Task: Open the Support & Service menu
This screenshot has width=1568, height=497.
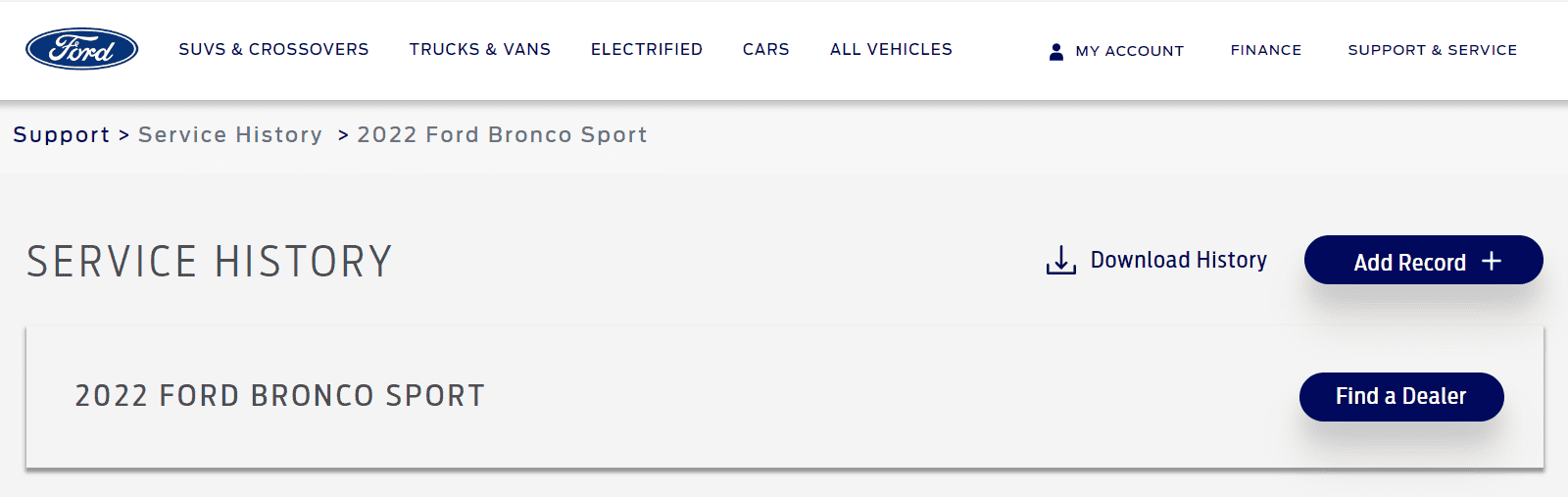Action: [1432, 50]
